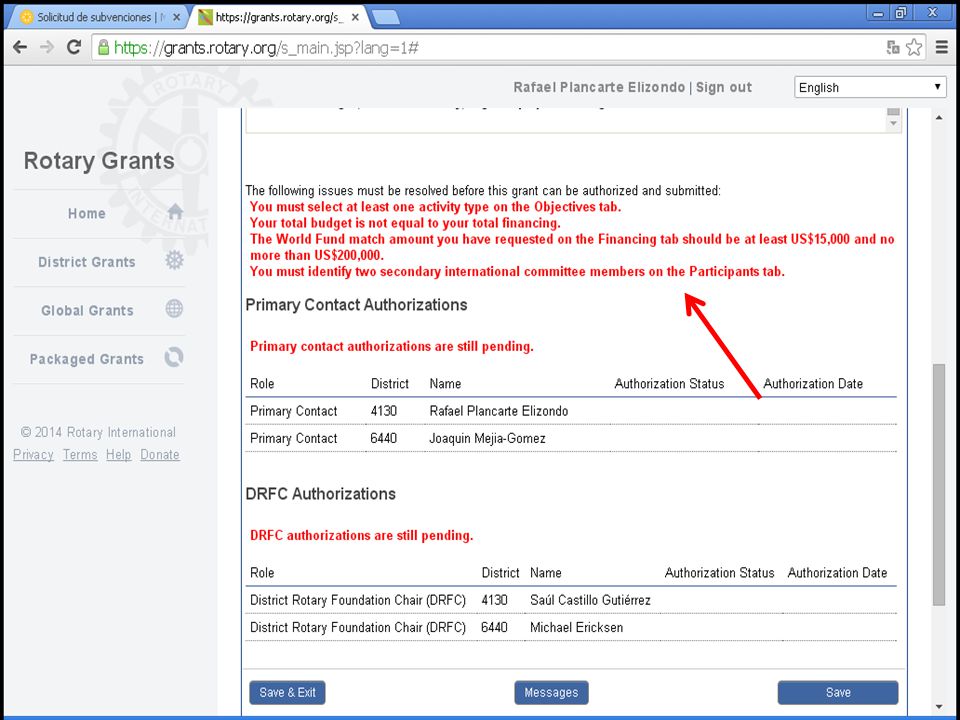Click district 6440 in Primary Contact row
Screen dimensions: 960x720
[x=383, y=438]
